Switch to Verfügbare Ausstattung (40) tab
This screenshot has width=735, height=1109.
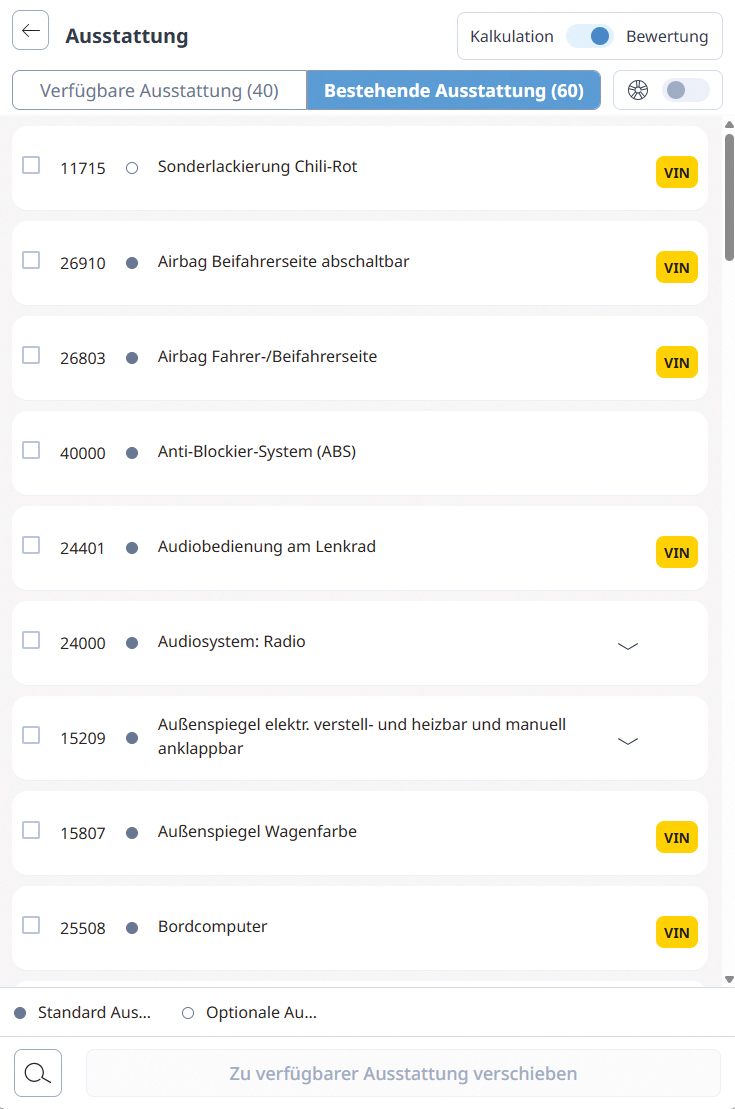pyautogui.click(x=159, y=90)
